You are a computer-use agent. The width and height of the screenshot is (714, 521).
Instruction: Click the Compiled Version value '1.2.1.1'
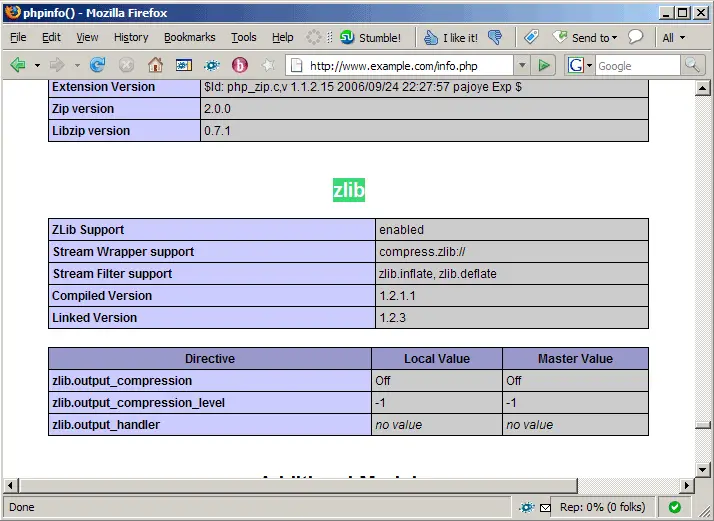tap(398, 296)
